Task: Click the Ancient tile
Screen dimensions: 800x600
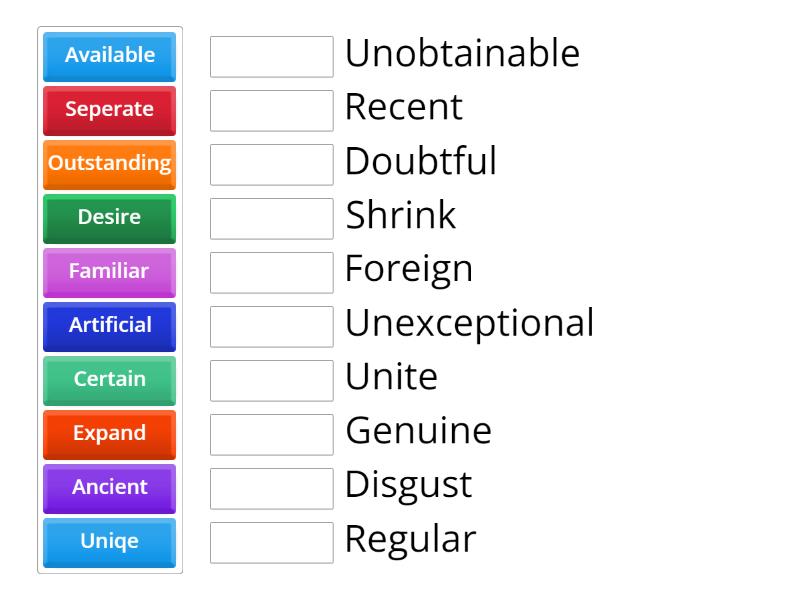Action: coord(108,489)
